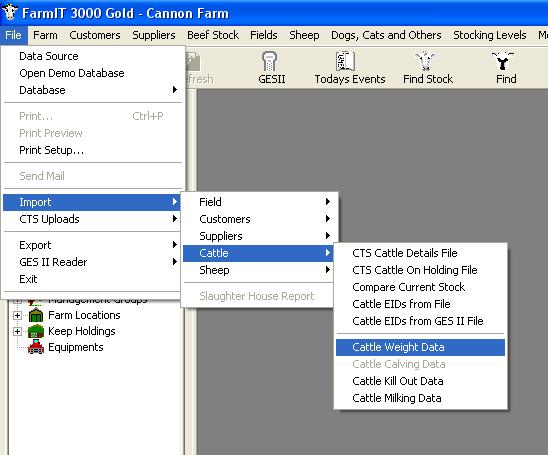
Task: Click the Find toolbar icon
Action: (503, 61)
